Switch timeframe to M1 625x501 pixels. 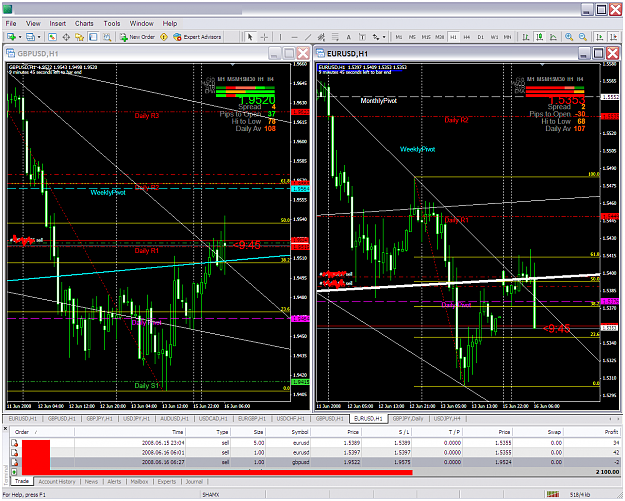(399, 37)
